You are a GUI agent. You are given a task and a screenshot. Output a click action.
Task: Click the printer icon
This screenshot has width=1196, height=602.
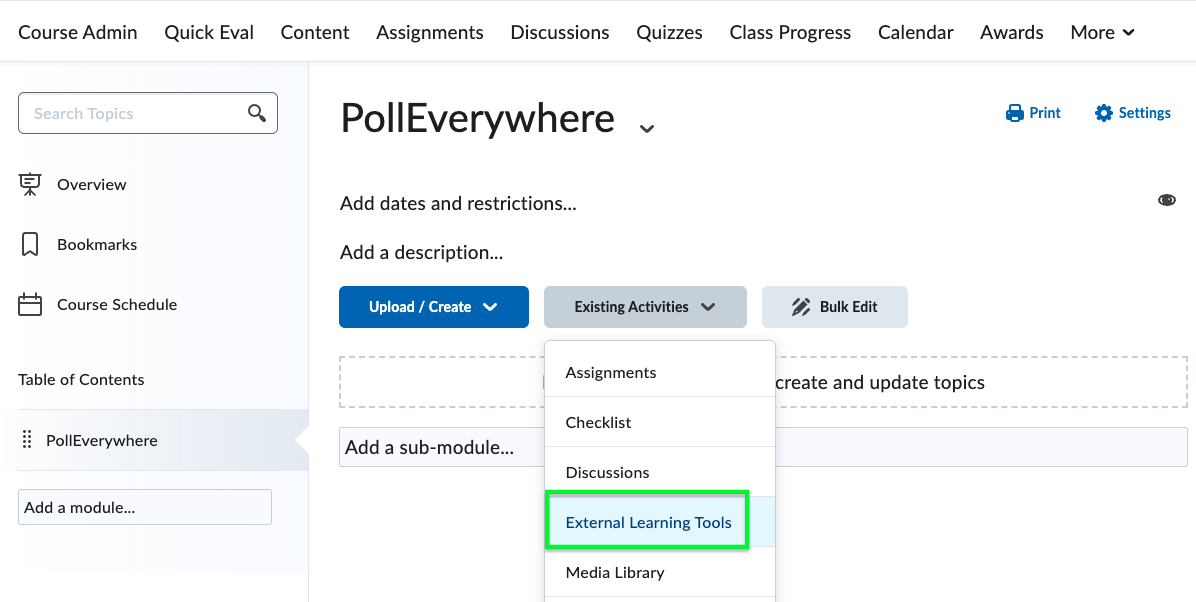click(x=1014, y=113)
